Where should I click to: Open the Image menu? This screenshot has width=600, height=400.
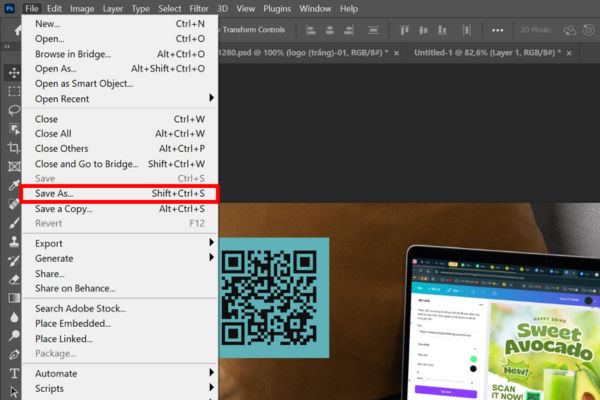[x=82, y=8]
